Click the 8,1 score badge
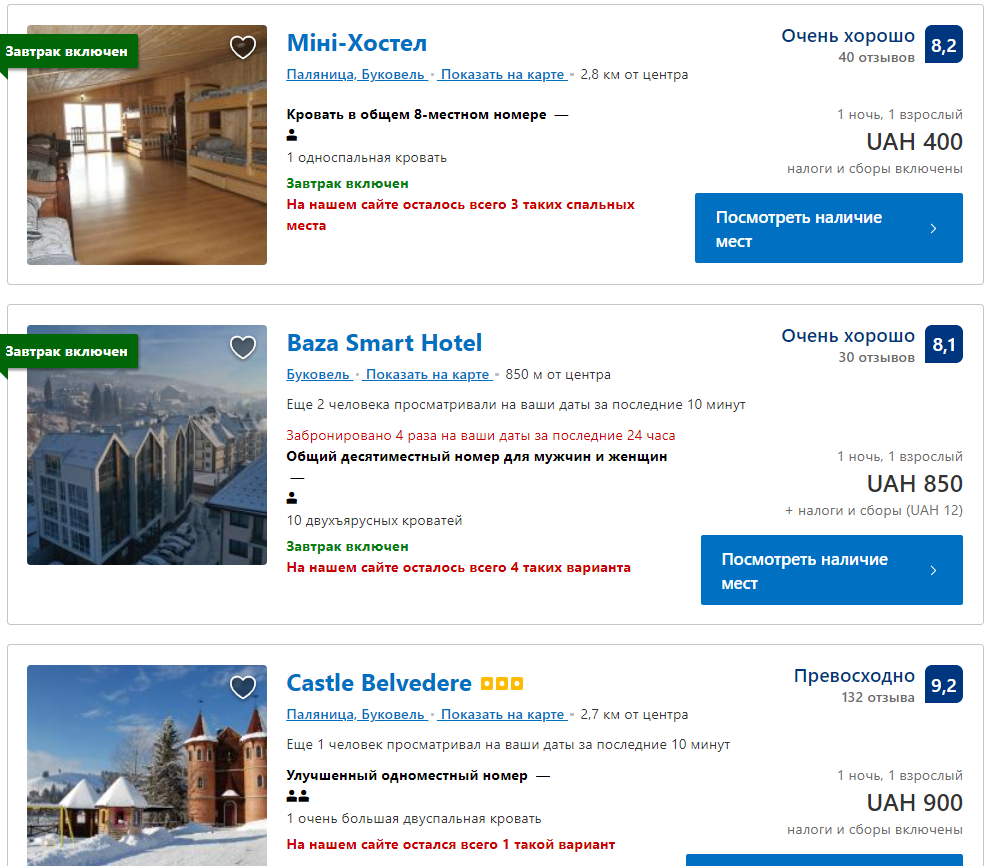Image resolution: width=986 pixels, height=866 pixels. click(944, 345)
